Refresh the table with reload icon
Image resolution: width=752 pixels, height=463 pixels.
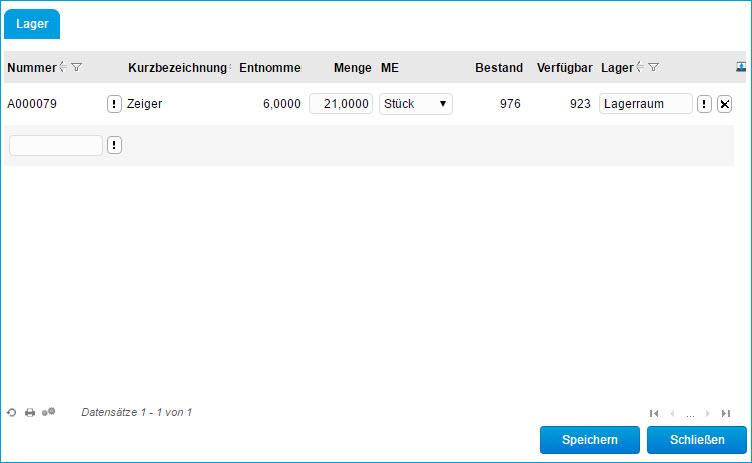(x=12, y=413)
